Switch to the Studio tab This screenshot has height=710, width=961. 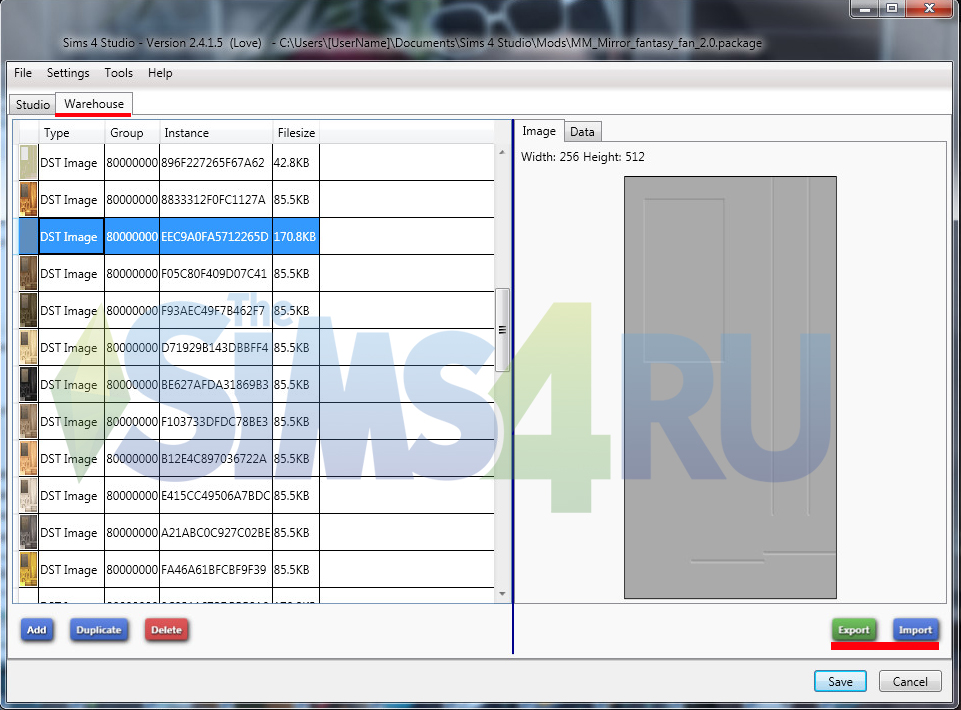click(x=32, y=105)
